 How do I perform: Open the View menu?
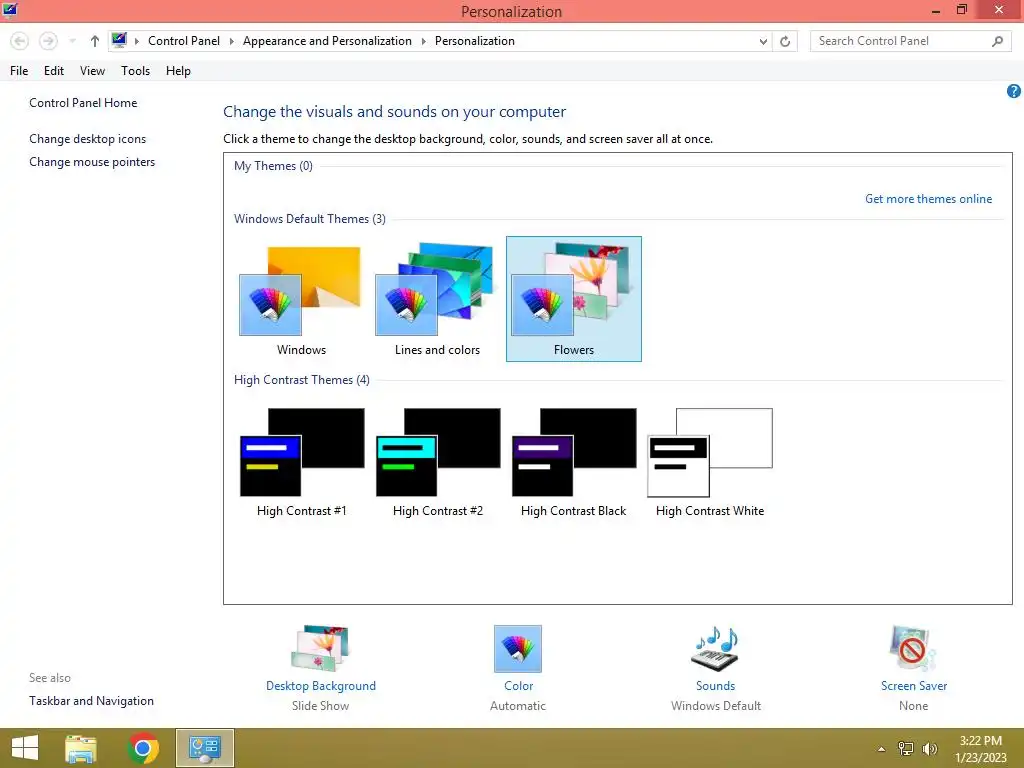92,71
